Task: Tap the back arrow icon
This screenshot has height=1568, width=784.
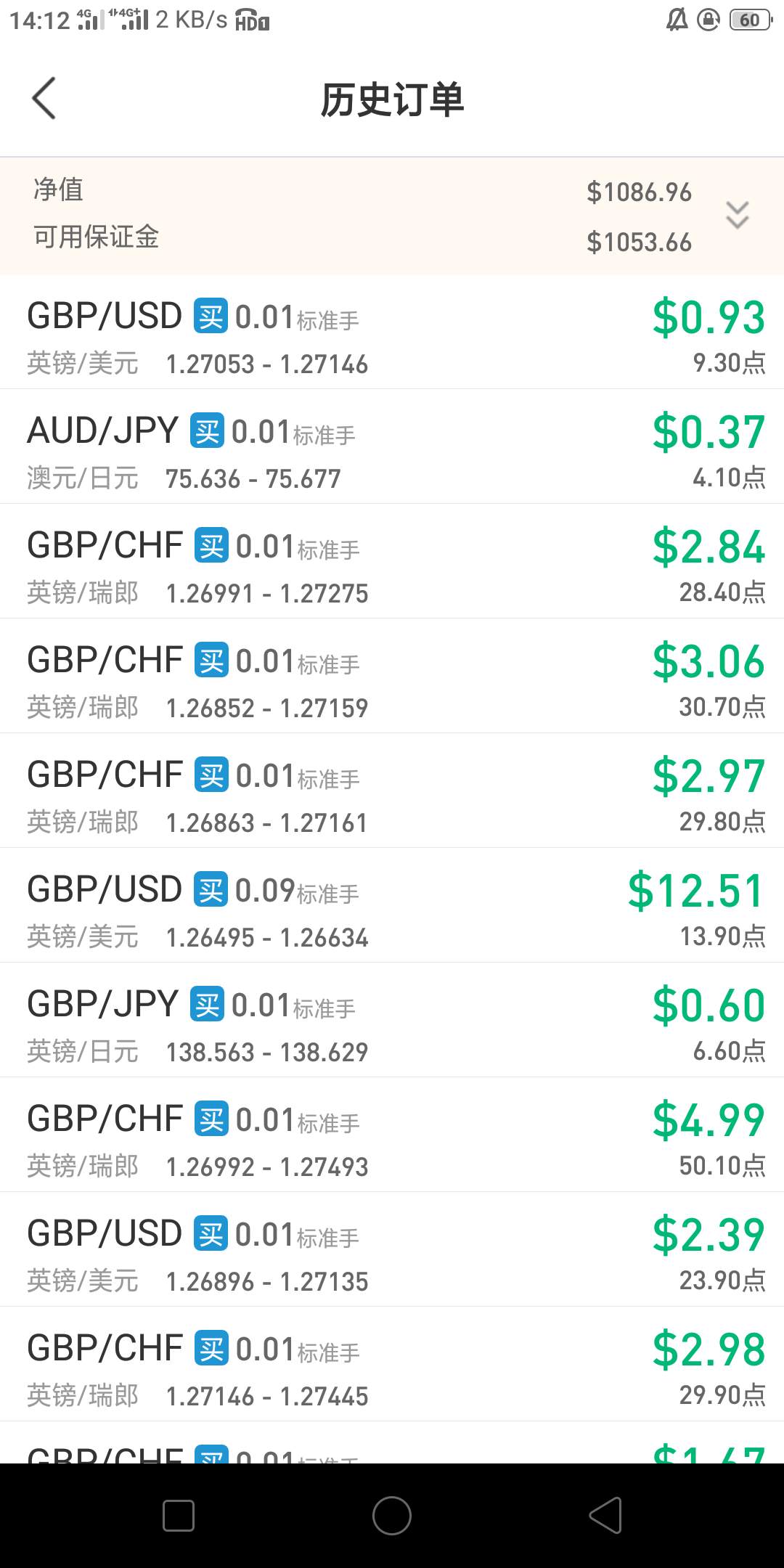Action: pos(44,98)
